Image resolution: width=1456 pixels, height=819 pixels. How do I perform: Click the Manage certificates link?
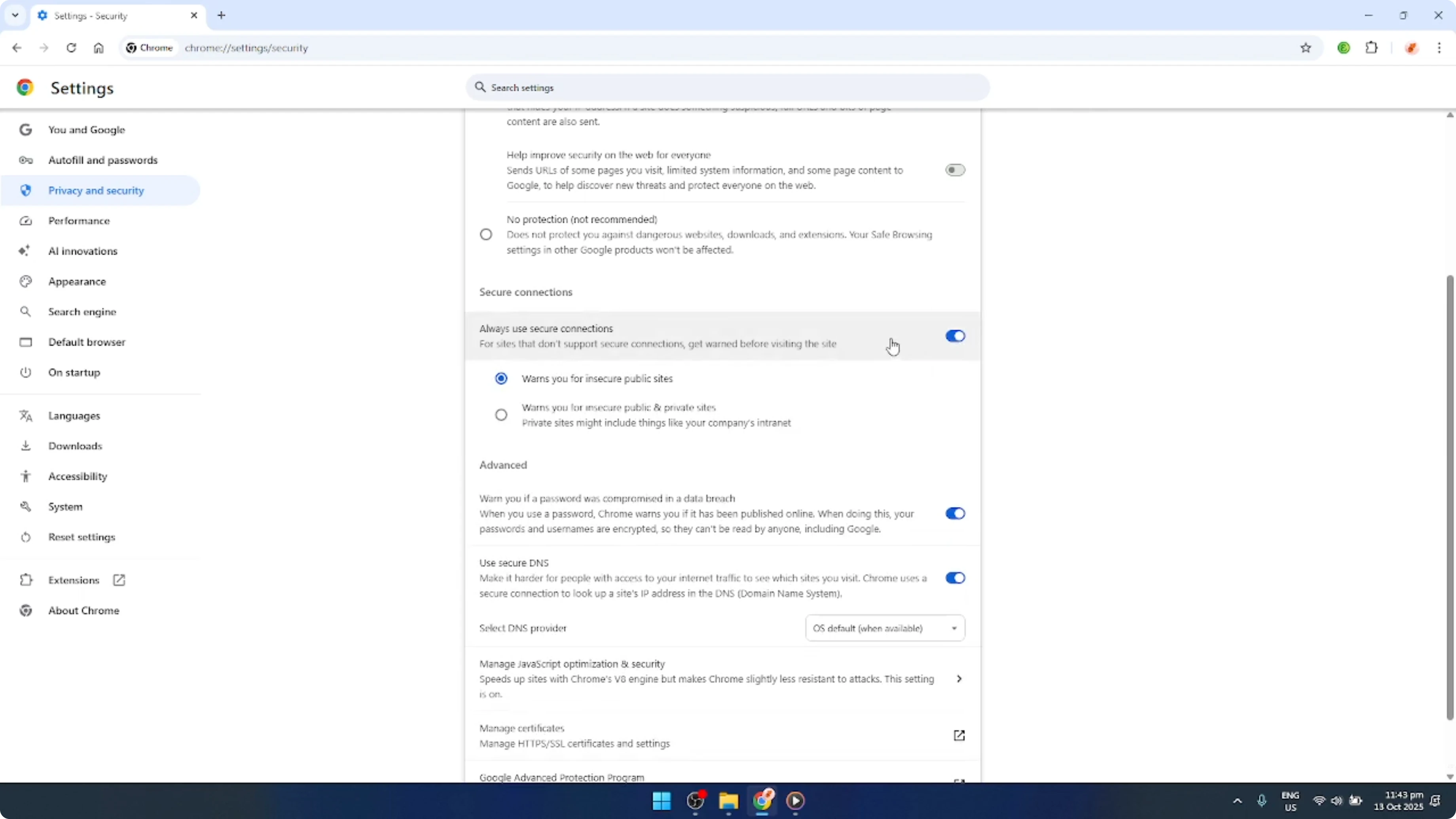[522, 728]
